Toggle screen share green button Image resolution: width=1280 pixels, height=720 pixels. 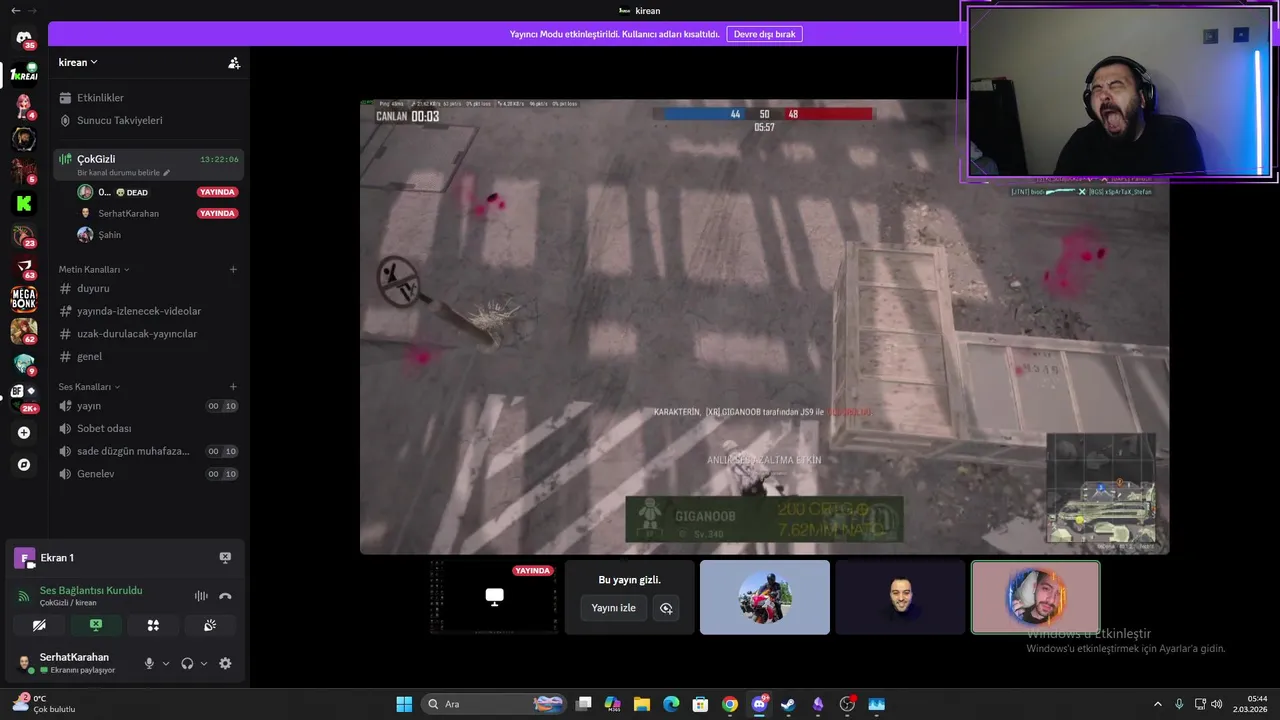coord(96,625)
